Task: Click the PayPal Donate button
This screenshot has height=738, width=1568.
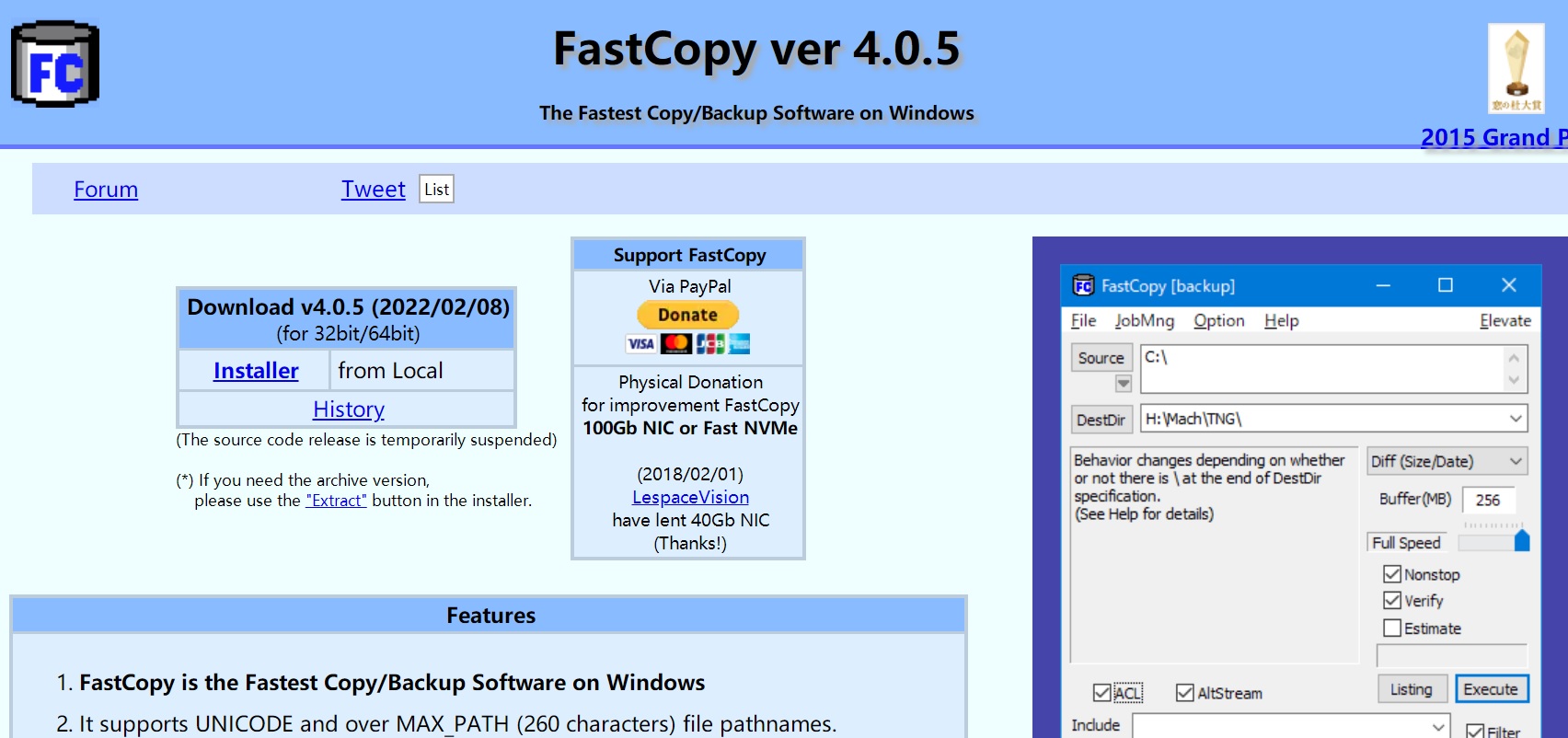Action: 687,315
